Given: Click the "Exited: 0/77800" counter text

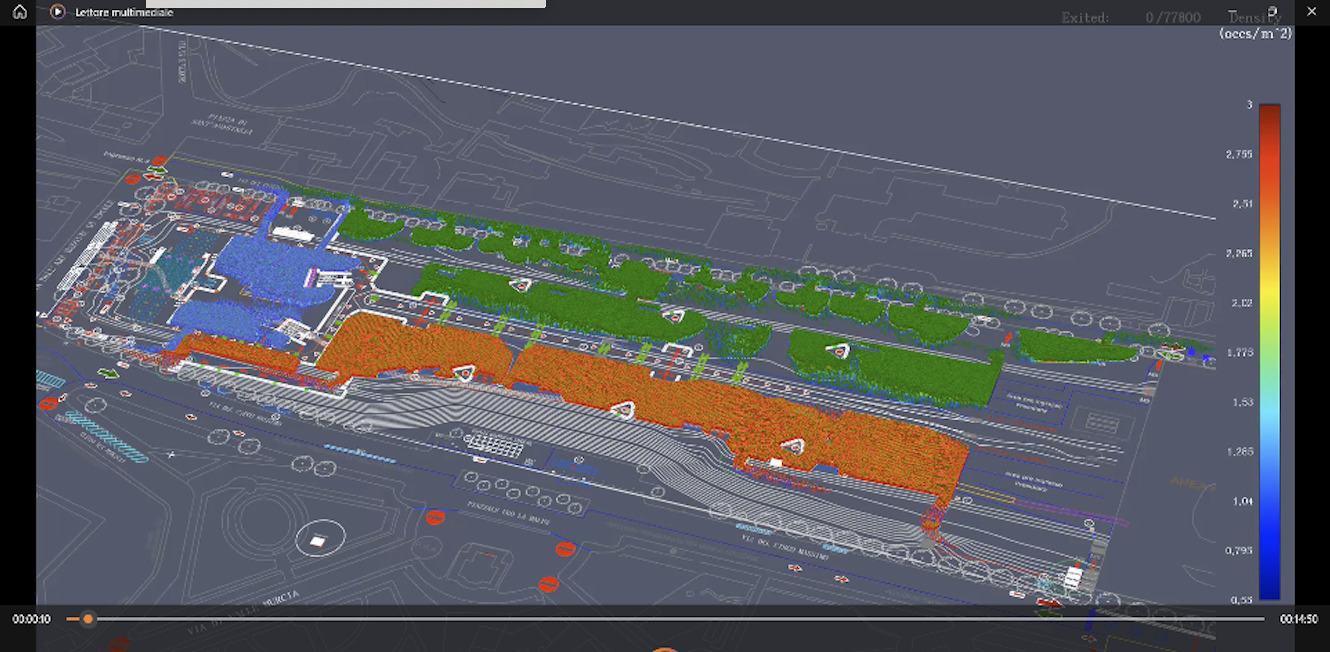Looking at the screenshot, I should click(x=1130, y=18).
